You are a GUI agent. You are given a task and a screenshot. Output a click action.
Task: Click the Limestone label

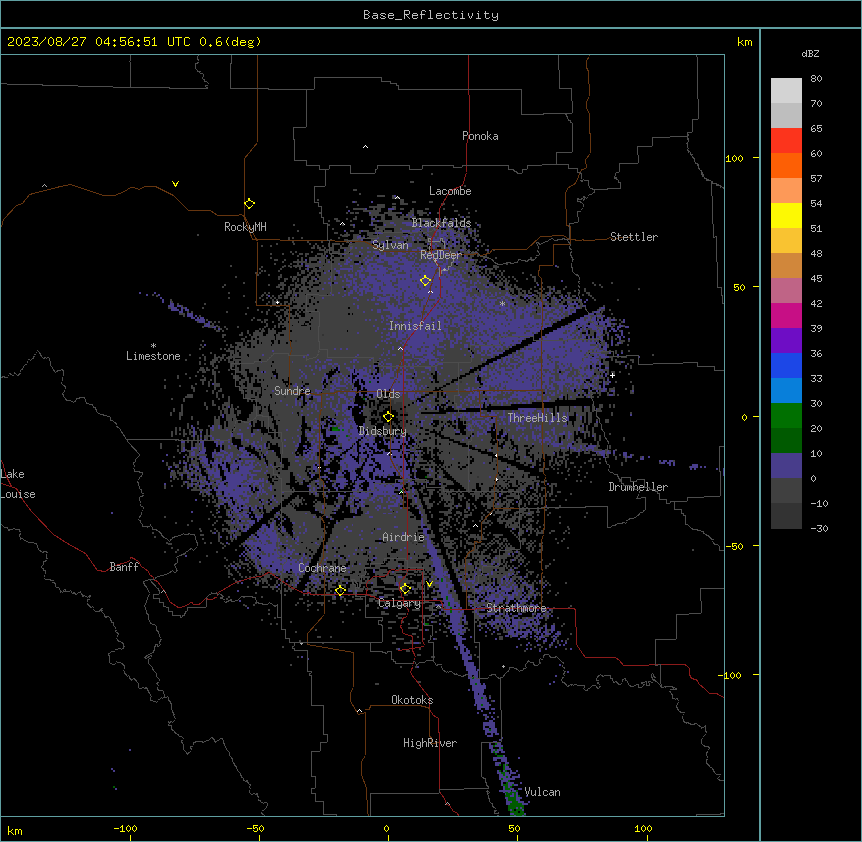coord(153,356)
